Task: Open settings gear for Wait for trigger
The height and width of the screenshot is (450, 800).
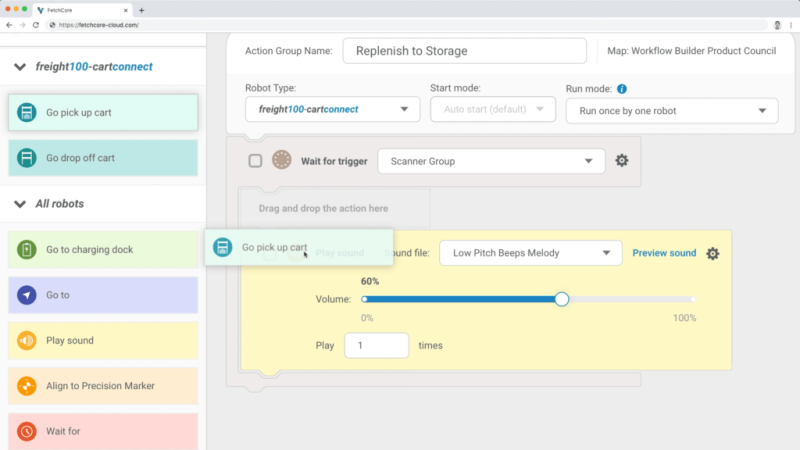Action: (x=622, y=161)
